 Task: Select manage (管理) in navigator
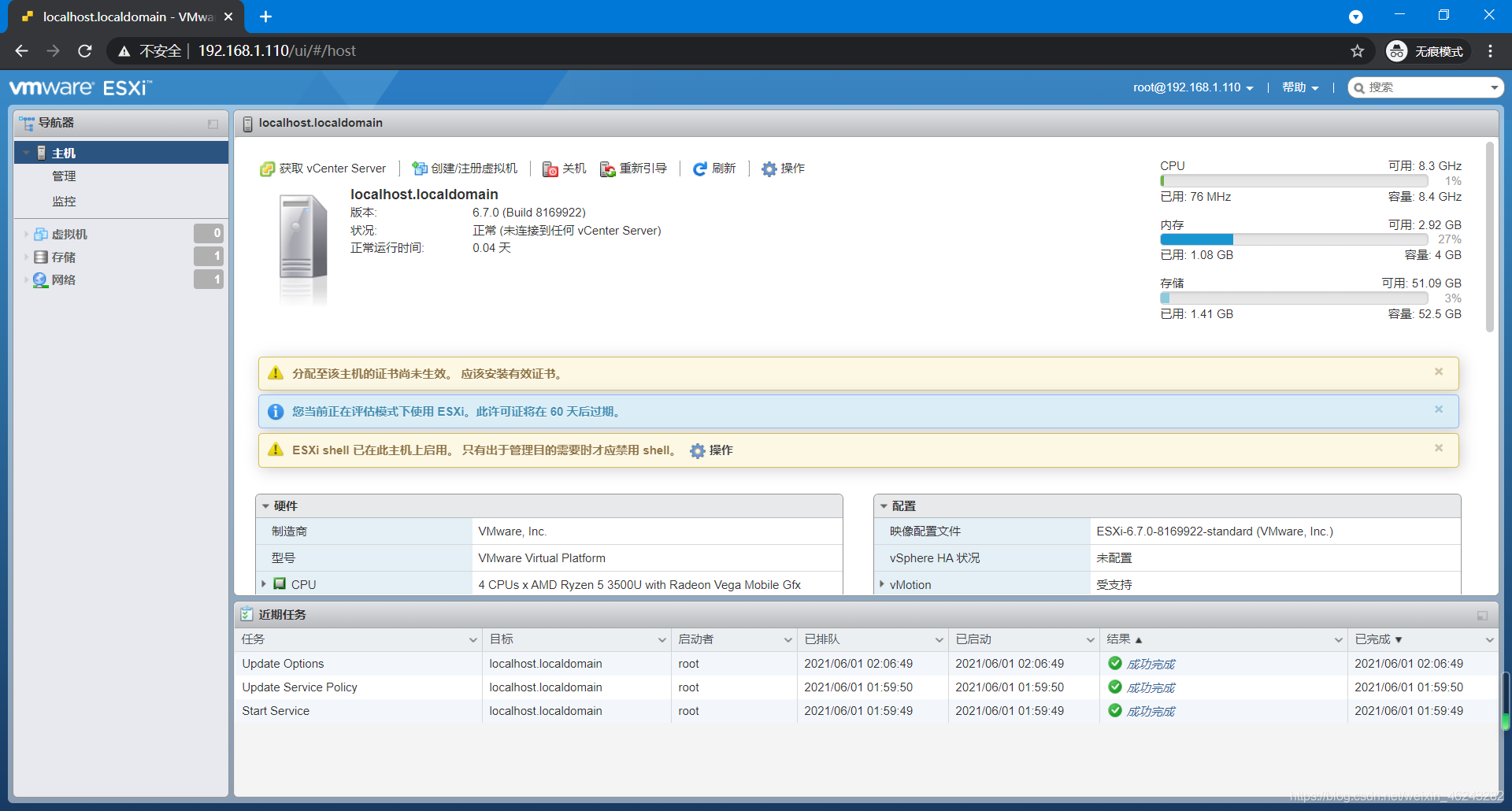64,176
